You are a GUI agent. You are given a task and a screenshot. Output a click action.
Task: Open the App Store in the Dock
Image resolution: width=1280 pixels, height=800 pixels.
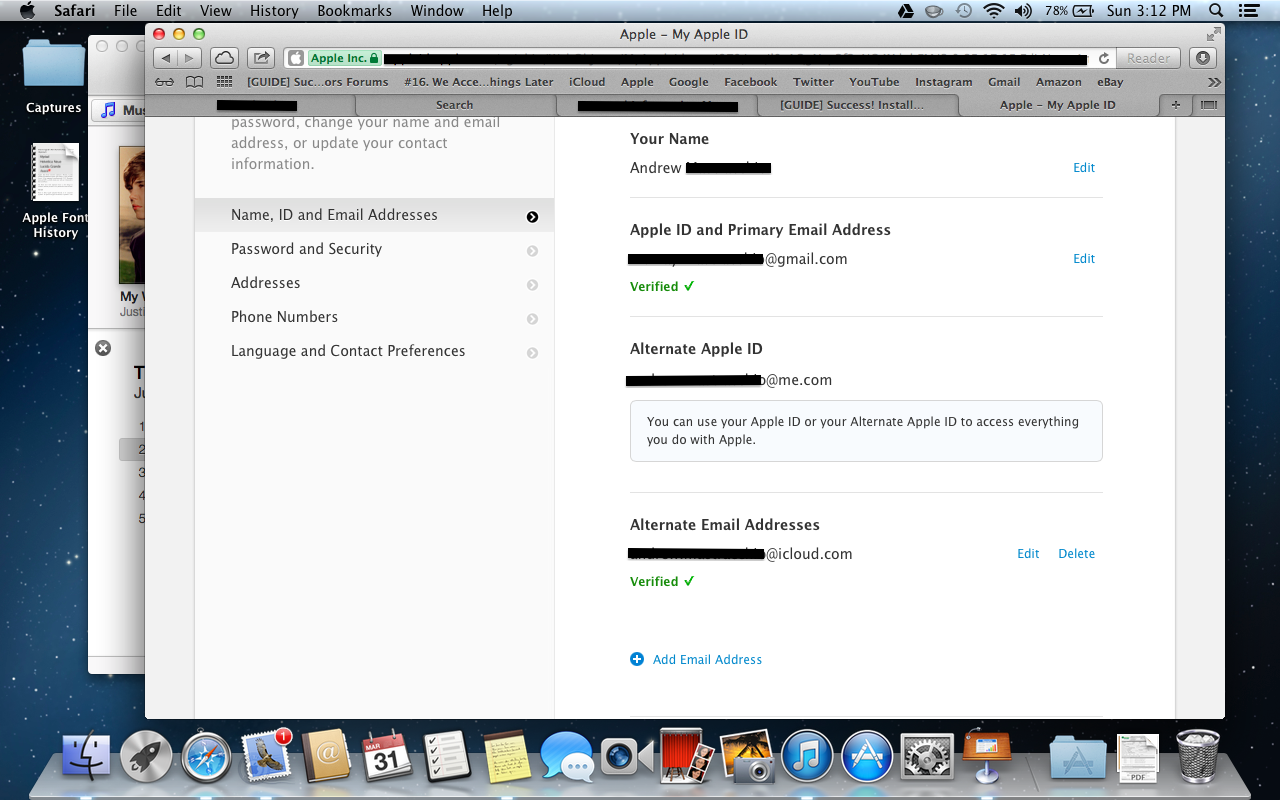point(866,757)
